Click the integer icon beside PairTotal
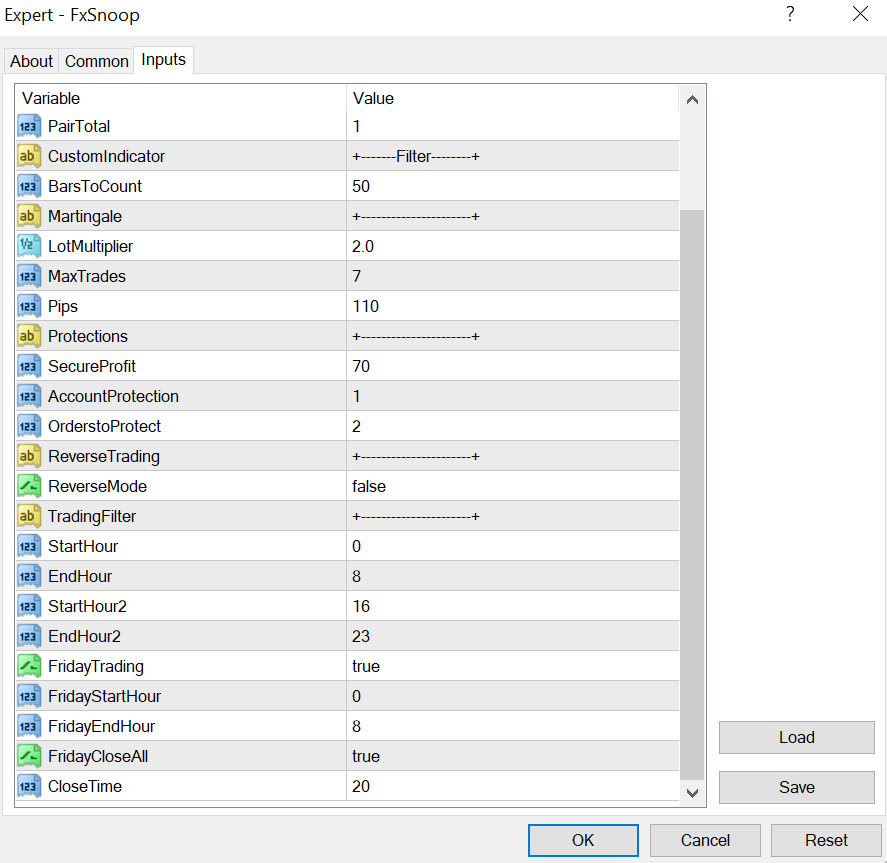887x863 pixels. click(29, 126)
